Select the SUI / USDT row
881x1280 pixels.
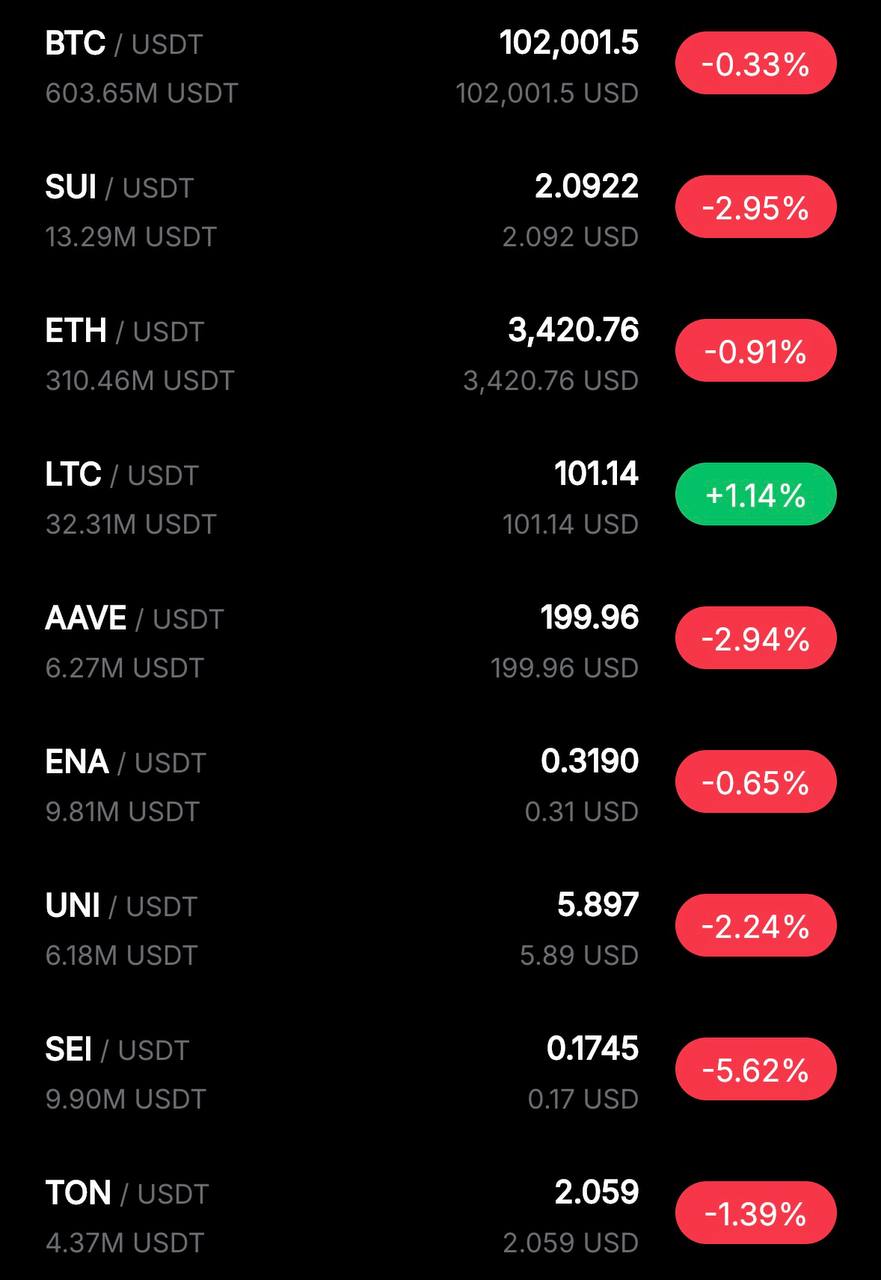[x=120, y=188]
